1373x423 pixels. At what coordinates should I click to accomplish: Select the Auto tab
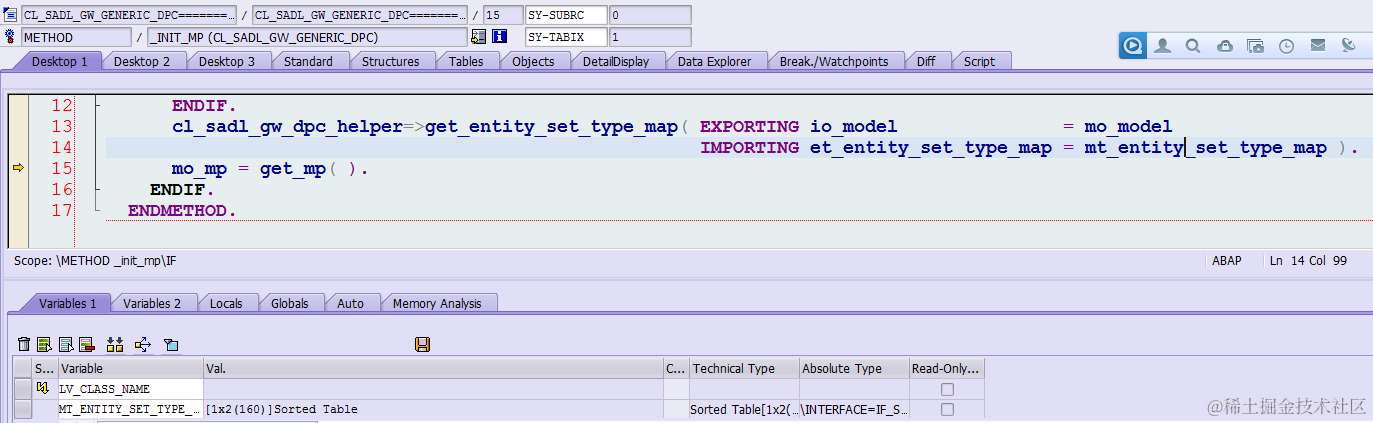pyautogui.click(x=351, y=303)
